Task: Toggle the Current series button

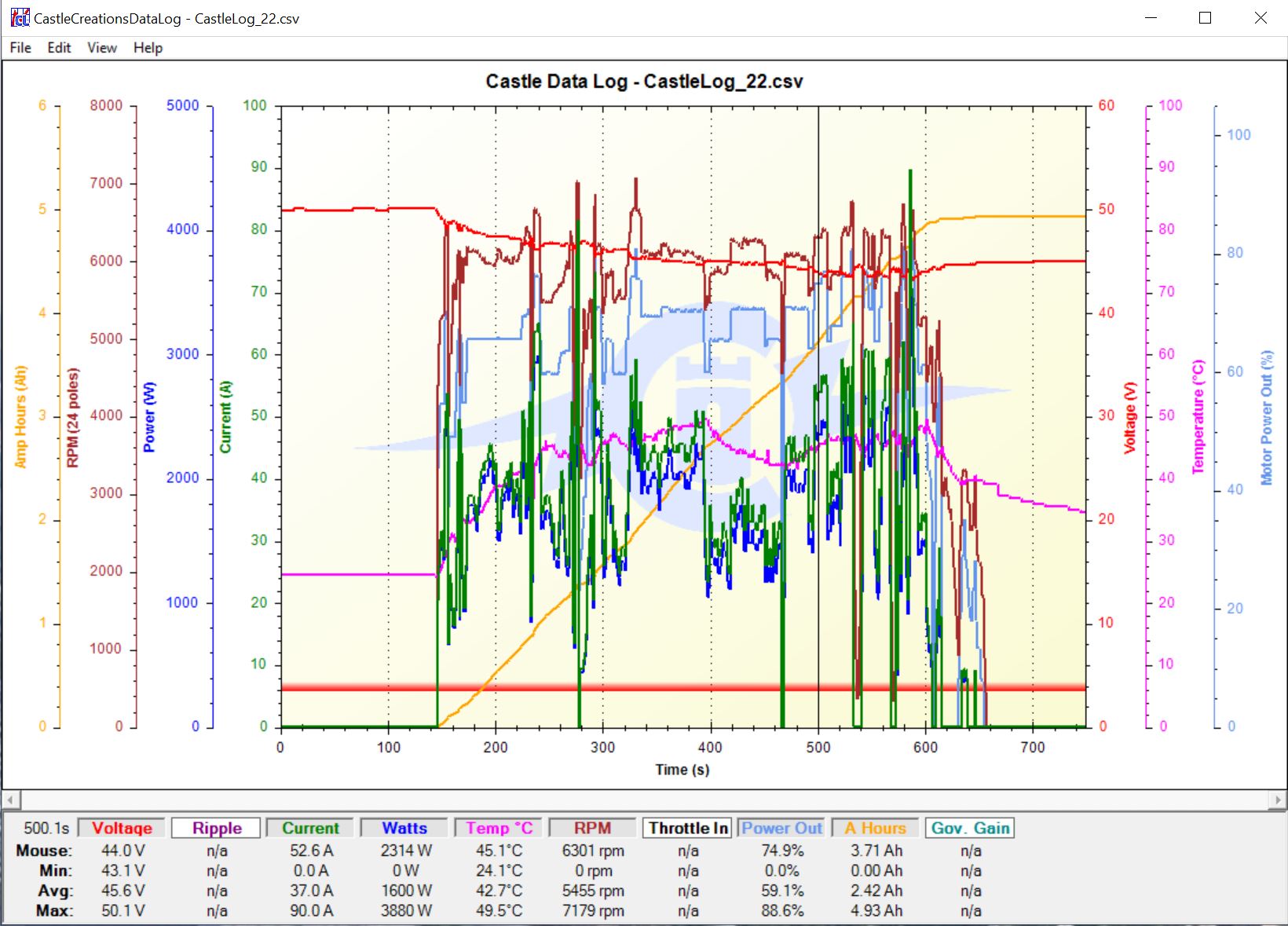Action: click(x=310, y=828)
